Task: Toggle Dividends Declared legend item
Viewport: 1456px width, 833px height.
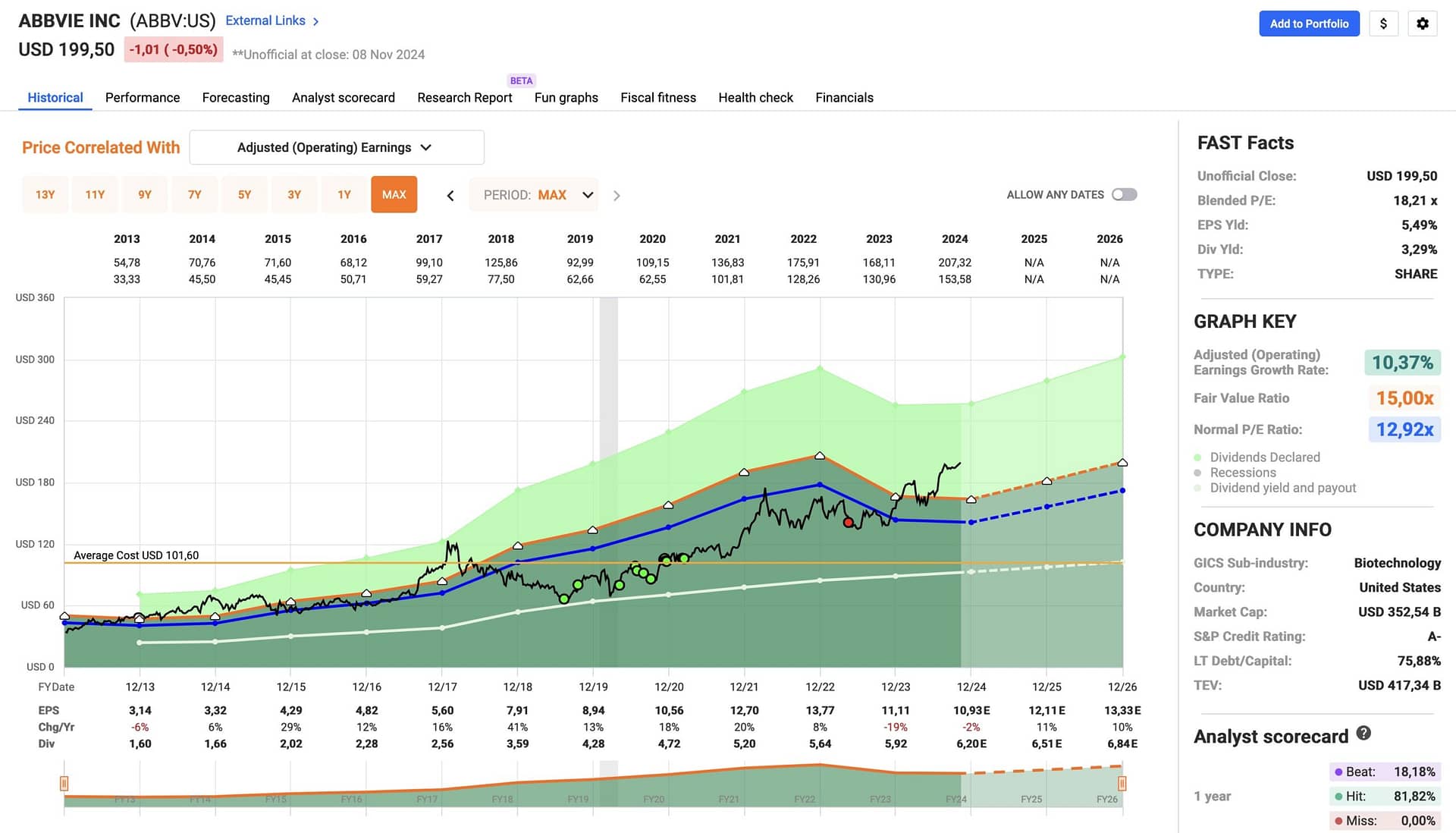Action: tap(1257, 457)
